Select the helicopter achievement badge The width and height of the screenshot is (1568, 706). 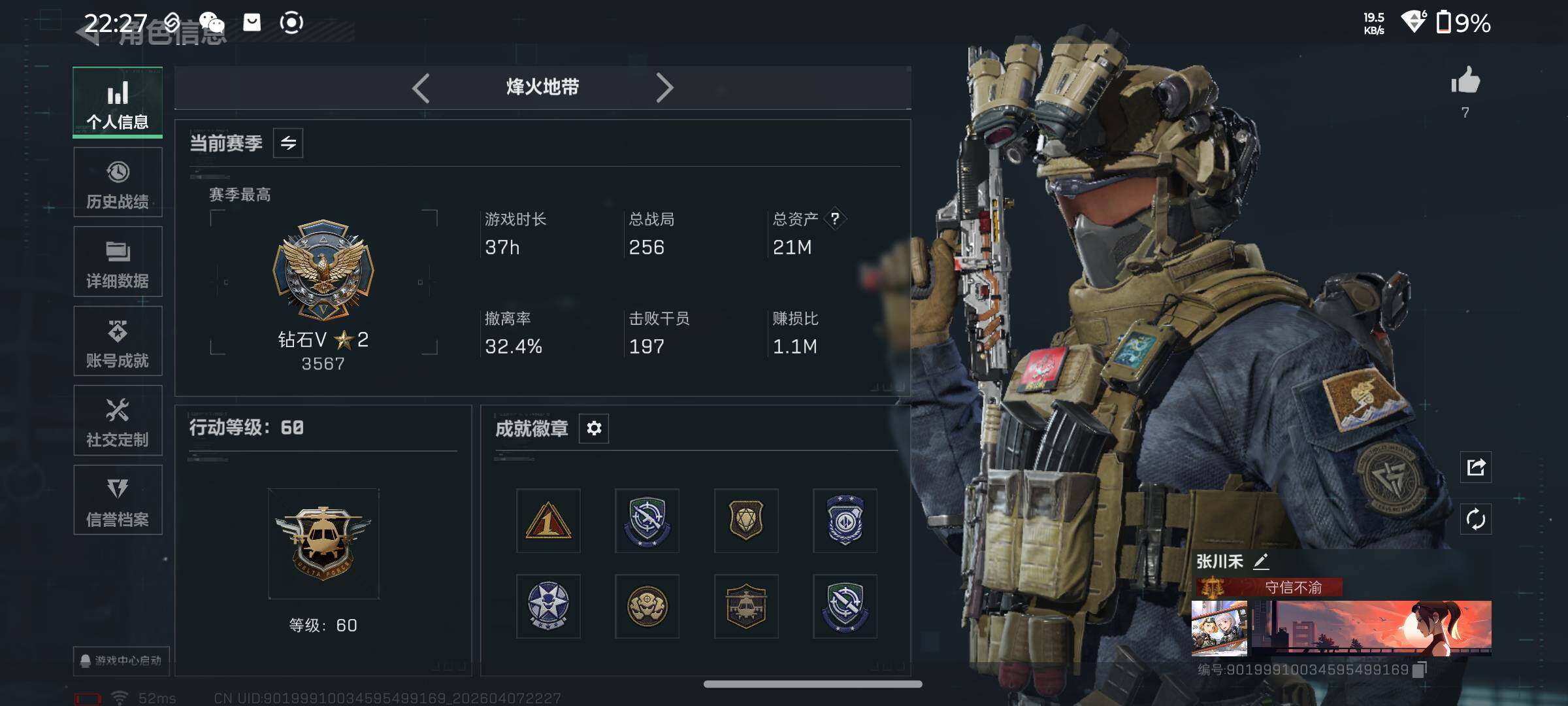[746, 607]
